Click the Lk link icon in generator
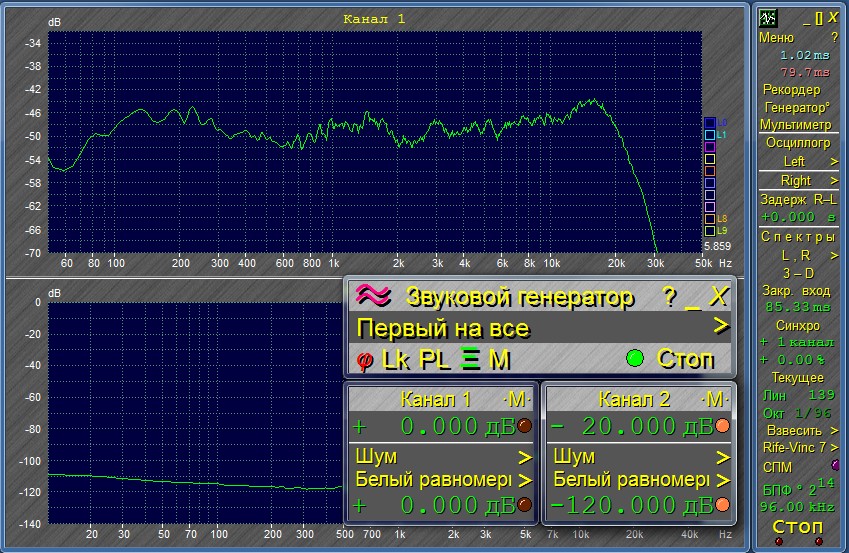The width and height of the screenshot is (849, 553). tap(396, 359)
